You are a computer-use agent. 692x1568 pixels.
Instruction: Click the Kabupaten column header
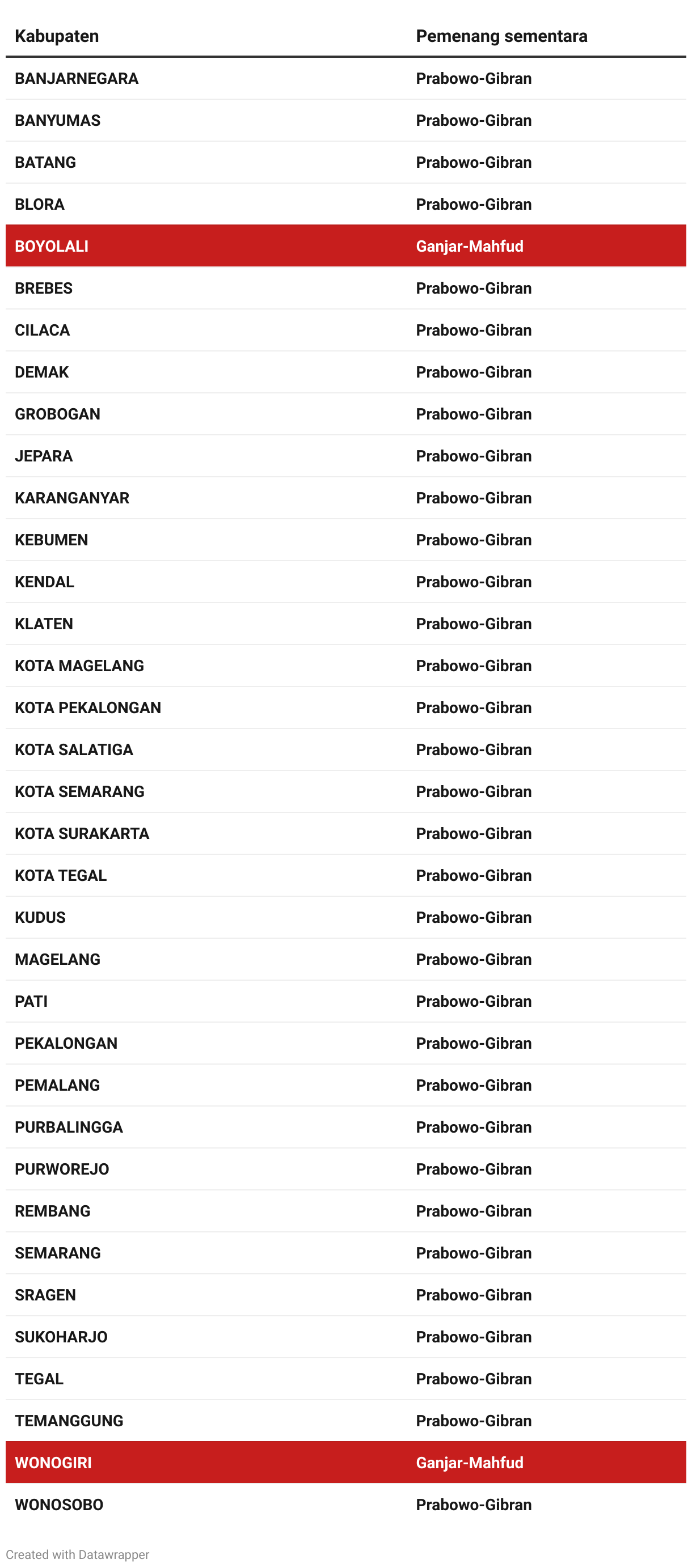tap(57, 36)
